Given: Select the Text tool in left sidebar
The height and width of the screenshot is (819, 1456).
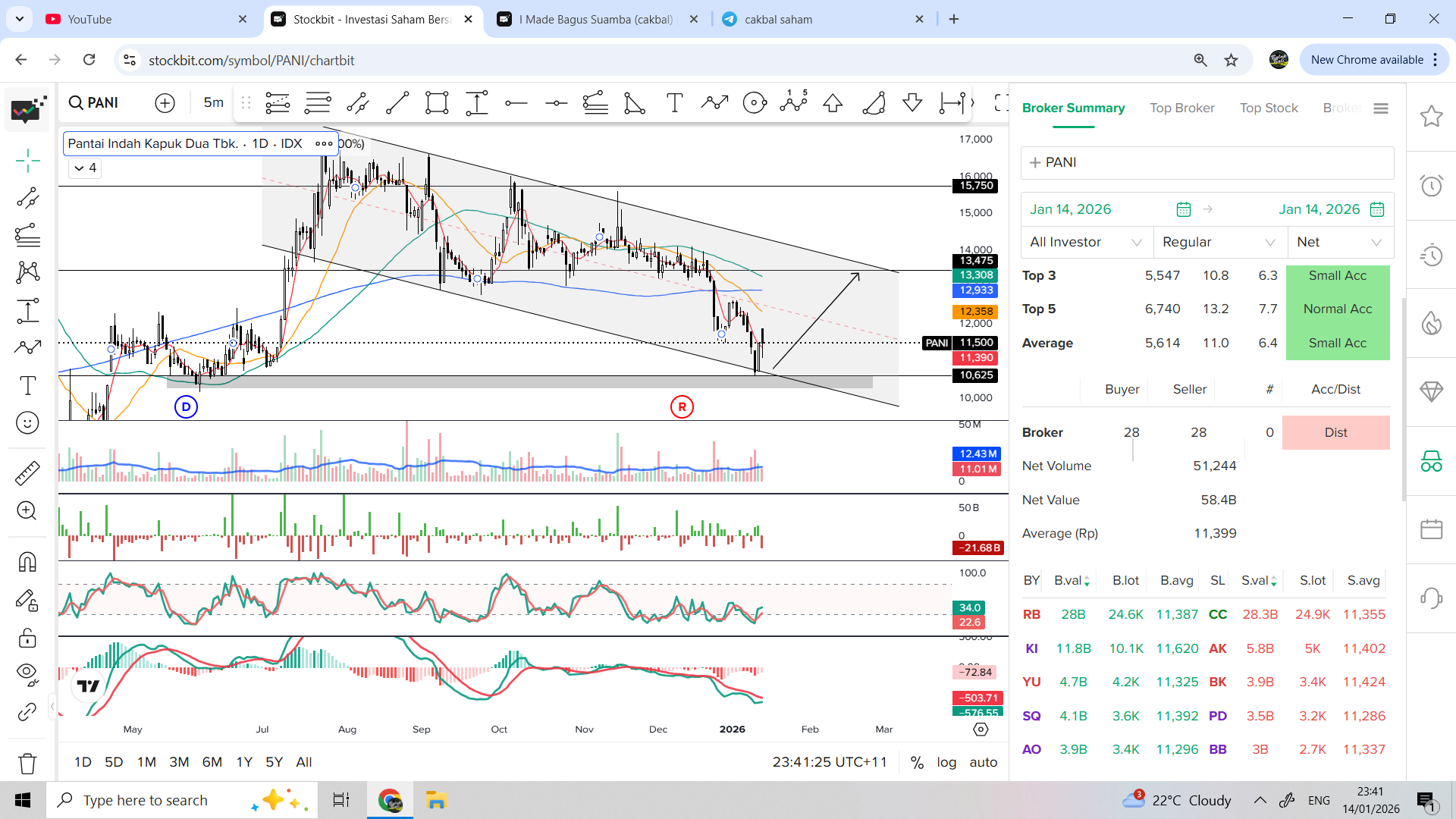Looking at the screenshot, I should point(28,386).
